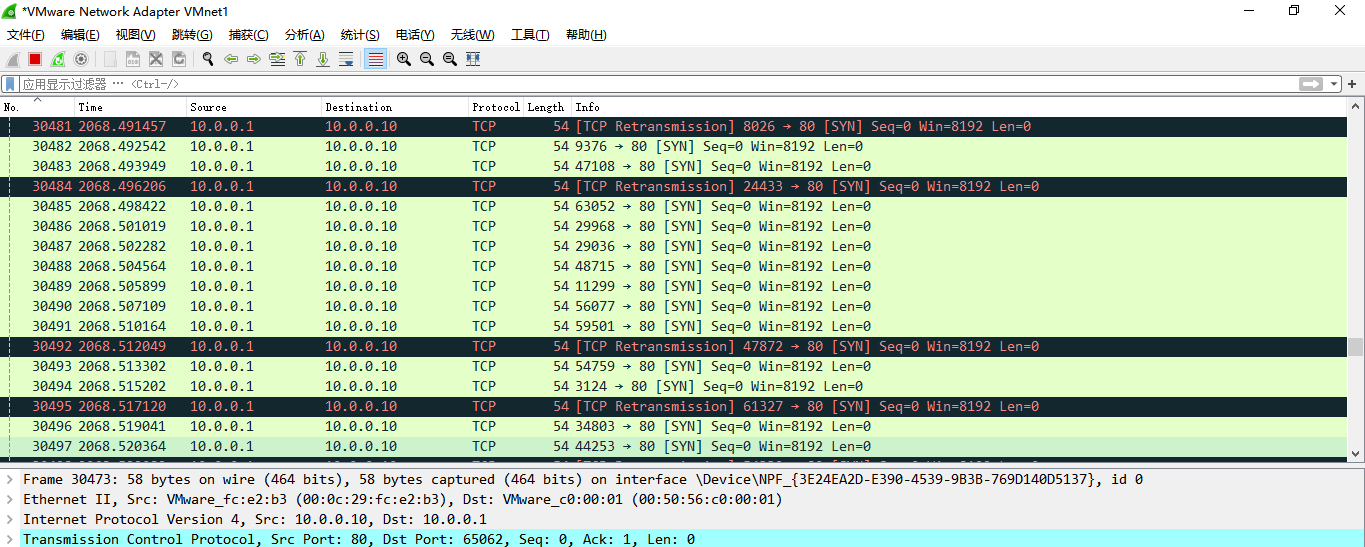This screenshot has width=1365, height=547.
Task: Select packet 30497 from port 44253
Action: point(674,447)
